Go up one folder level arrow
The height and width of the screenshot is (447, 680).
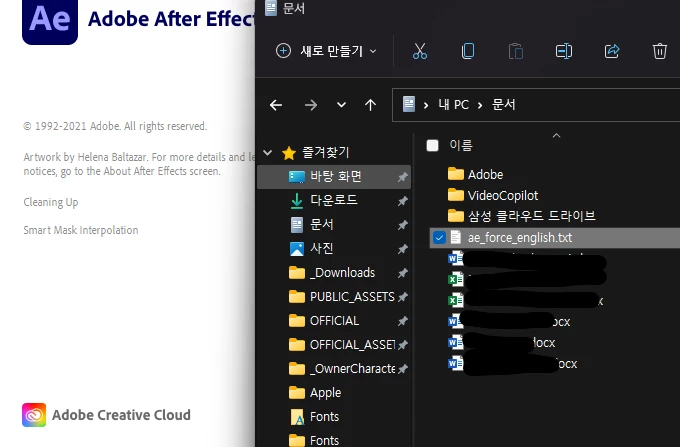(x=370, y=105)
